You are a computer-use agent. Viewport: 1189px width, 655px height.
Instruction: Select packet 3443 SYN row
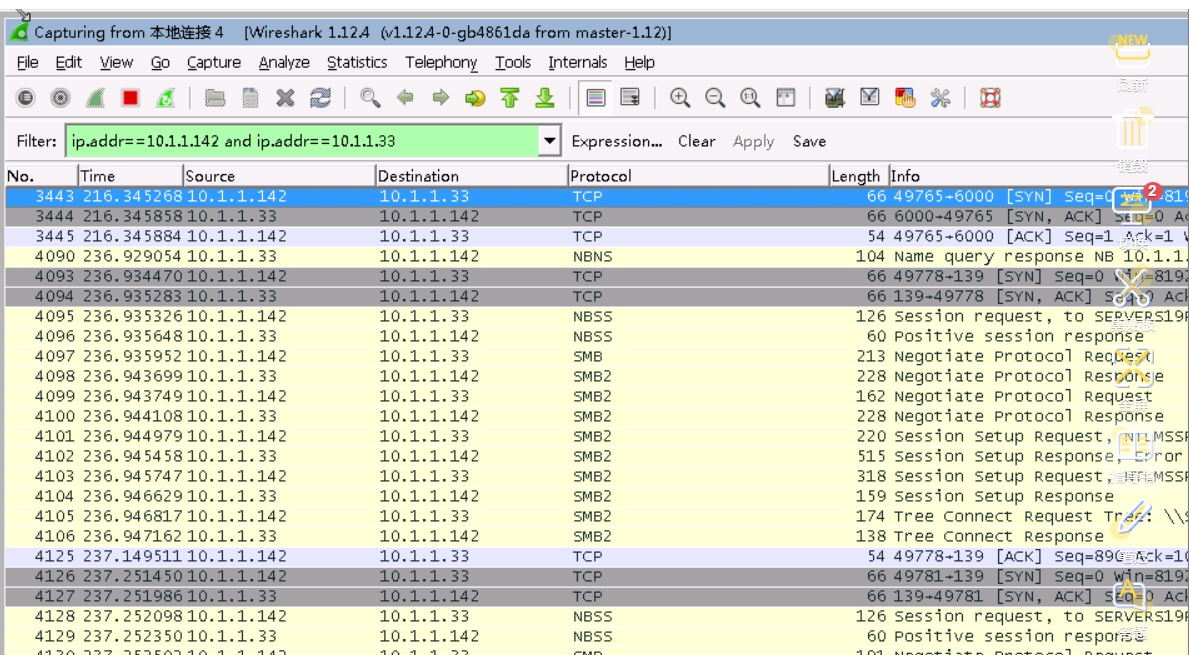[597, 196]
